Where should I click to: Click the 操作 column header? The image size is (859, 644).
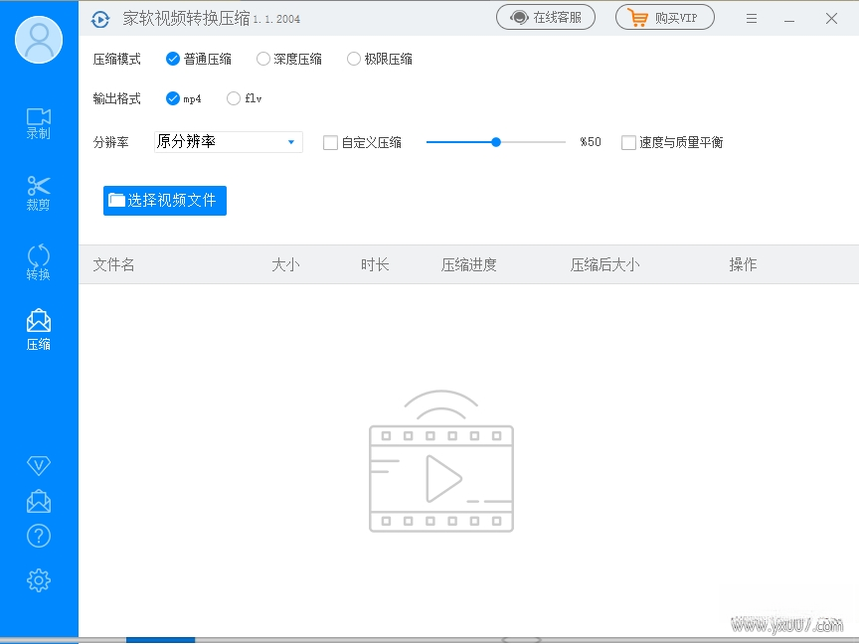743,264
